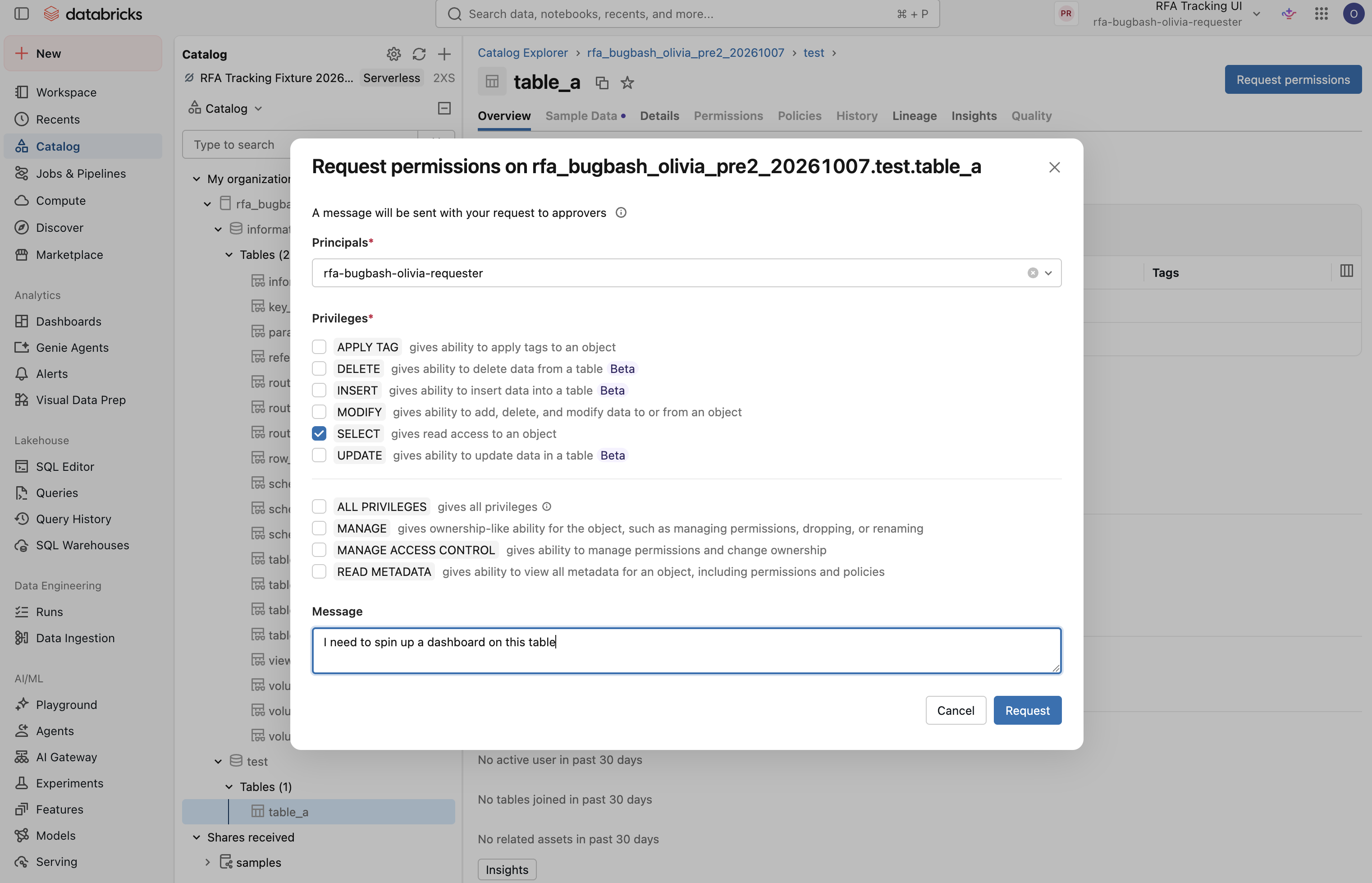The height and width of the screenshot is (883, 1372).
Task: Open Query History
Action: pyautogui.click(x=73, y=518)
